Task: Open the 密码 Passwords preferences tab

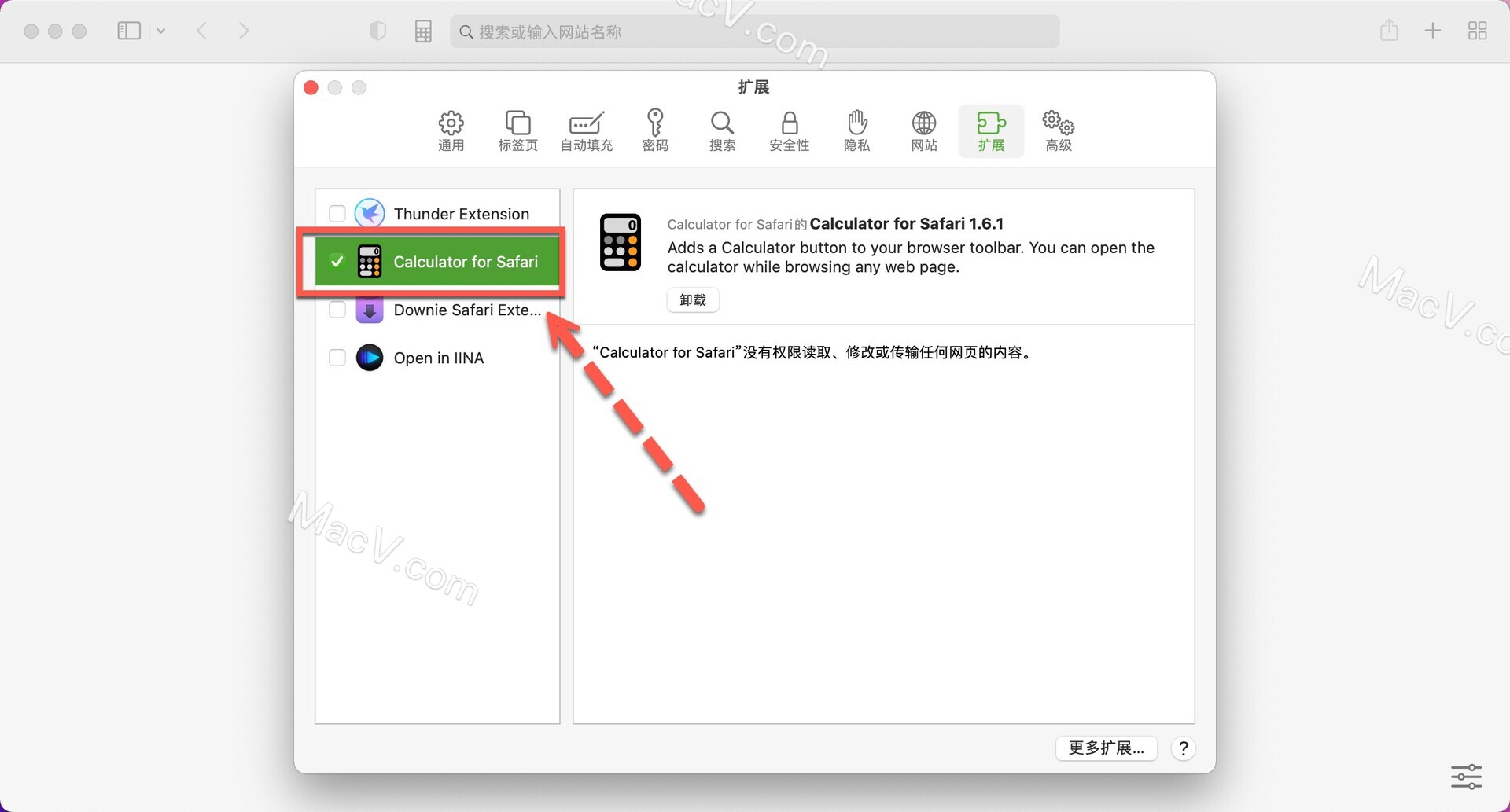Action: pyautogui.click(x=655, y=131)
